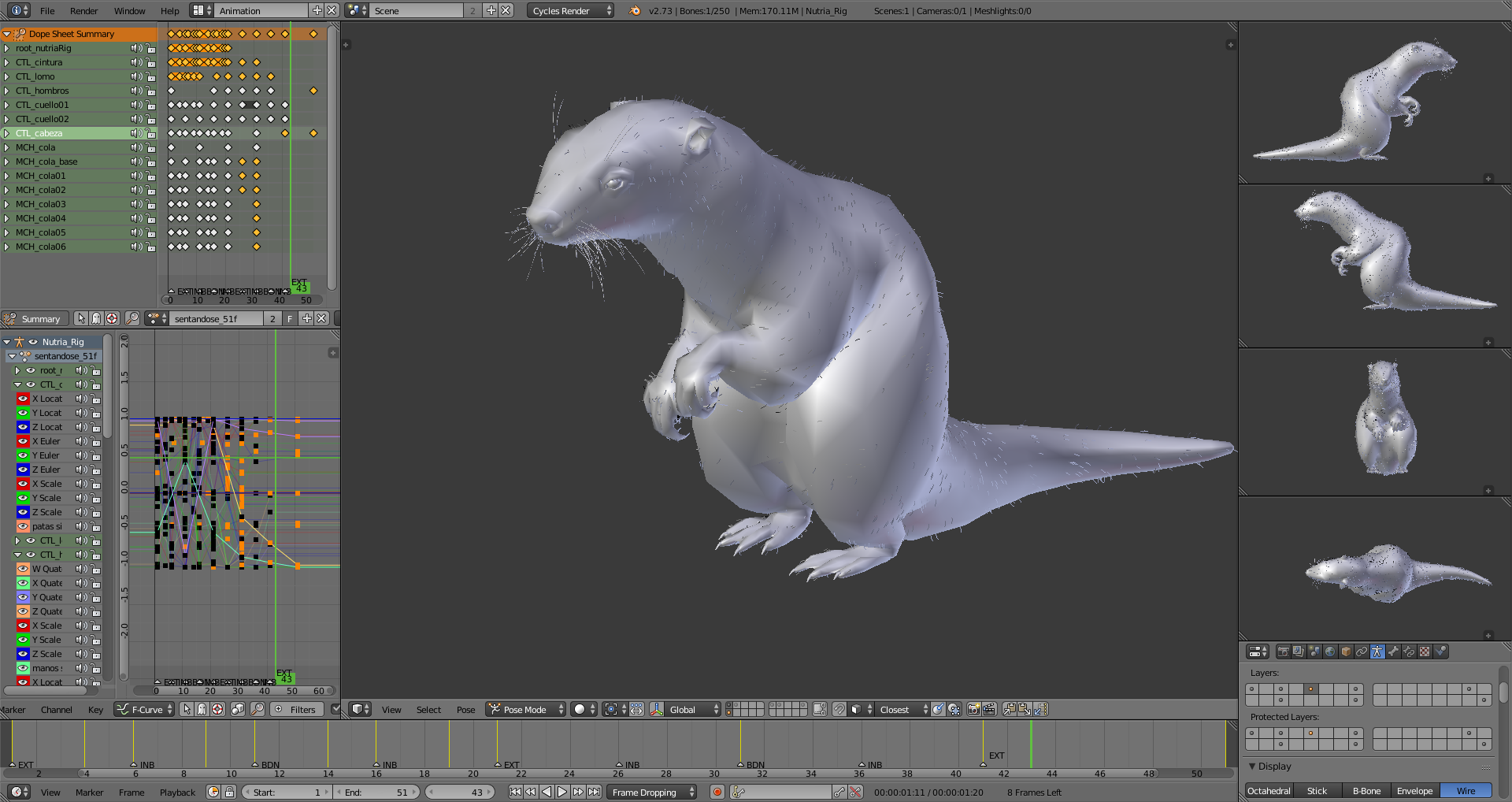1512x802 pixels.
Task: Open the Playback menu in timeline
Action: pos(177,792)
